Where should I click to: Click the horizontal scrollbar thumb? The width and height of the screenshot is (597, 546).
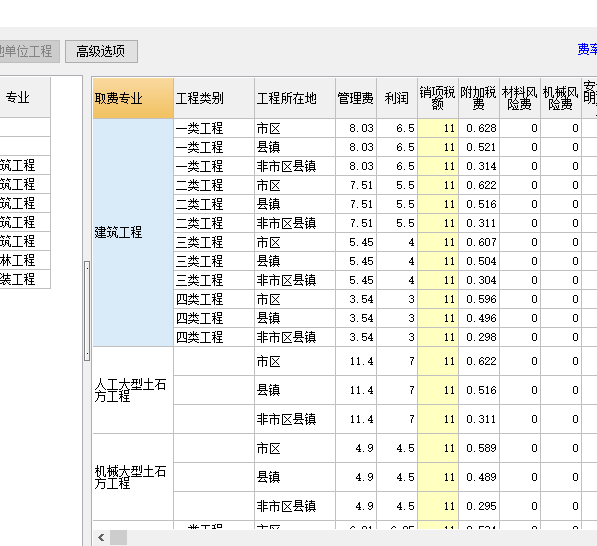(118, 538)
